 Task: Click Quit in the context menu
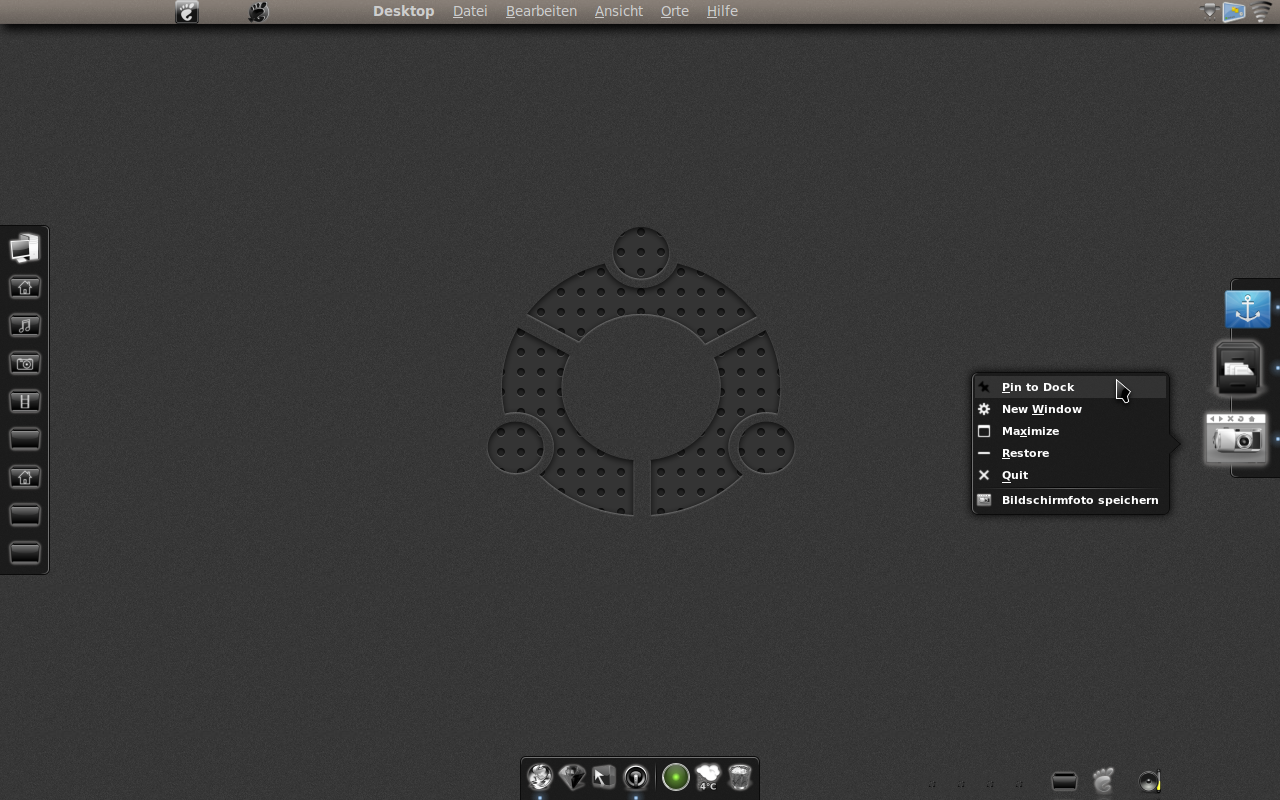pos(1070,475)
